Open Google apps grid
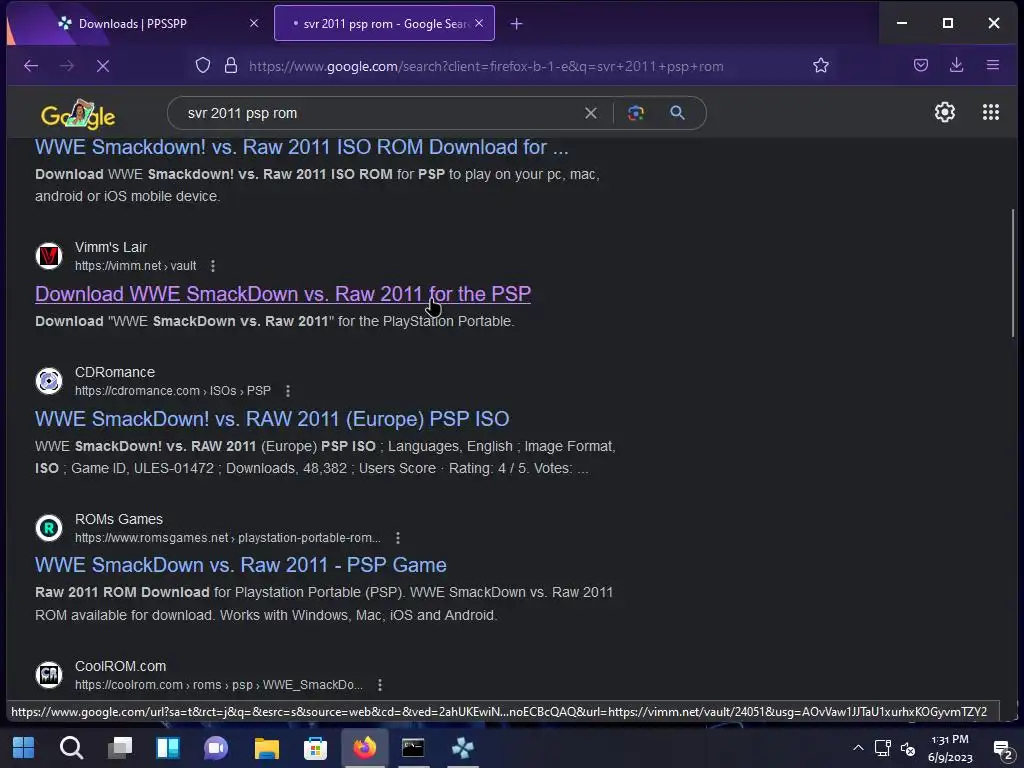Screen dimensions: 1024x768 click(991, 112)
